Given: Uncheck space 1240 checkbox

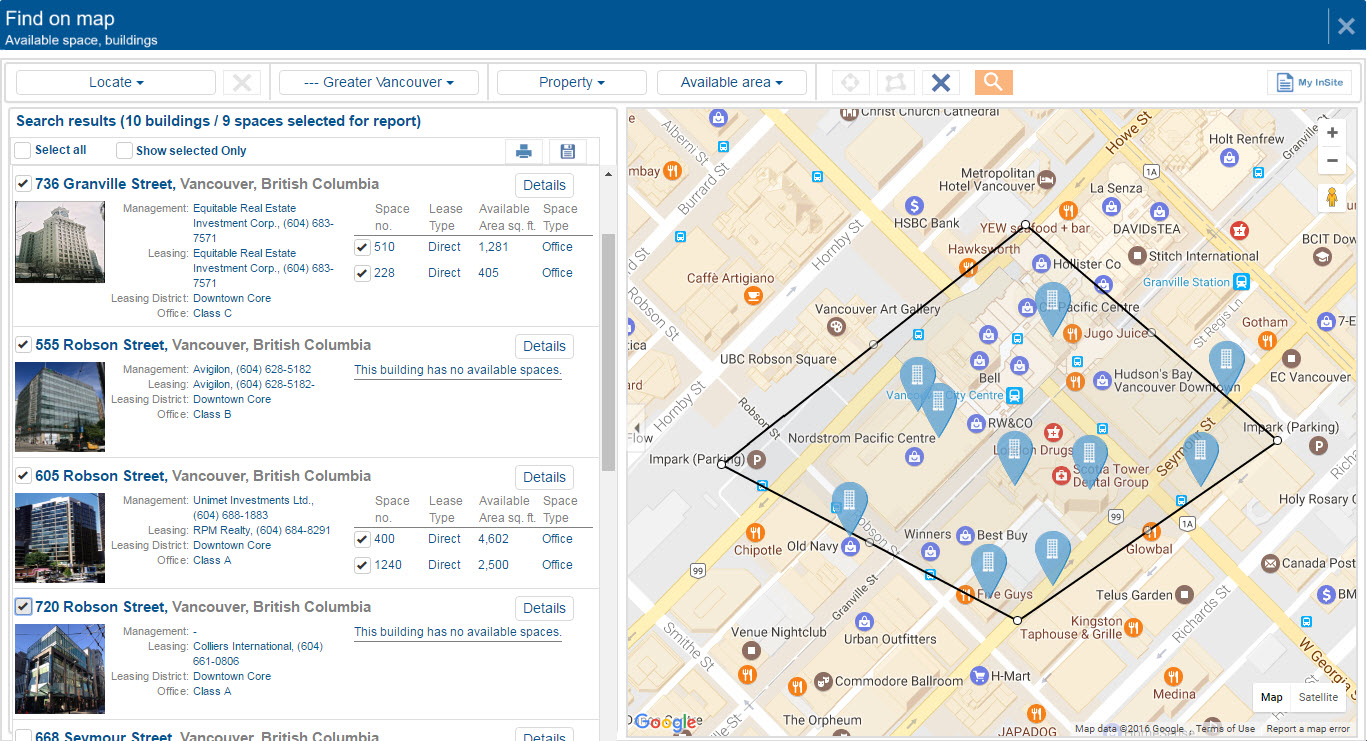Looking at the screenshot, I should tap(362, 565).
